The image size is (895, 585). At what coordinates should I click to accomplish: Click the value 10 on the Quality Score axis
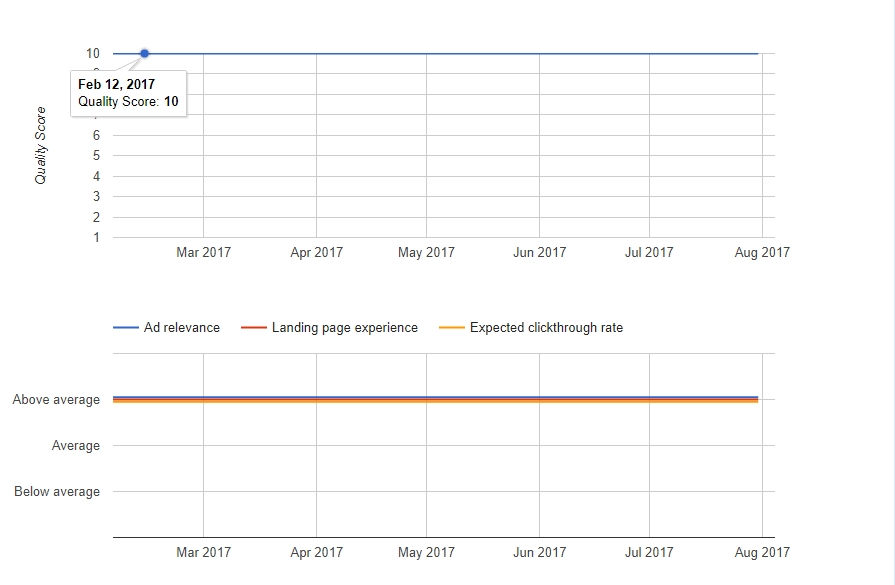[93, 53]
